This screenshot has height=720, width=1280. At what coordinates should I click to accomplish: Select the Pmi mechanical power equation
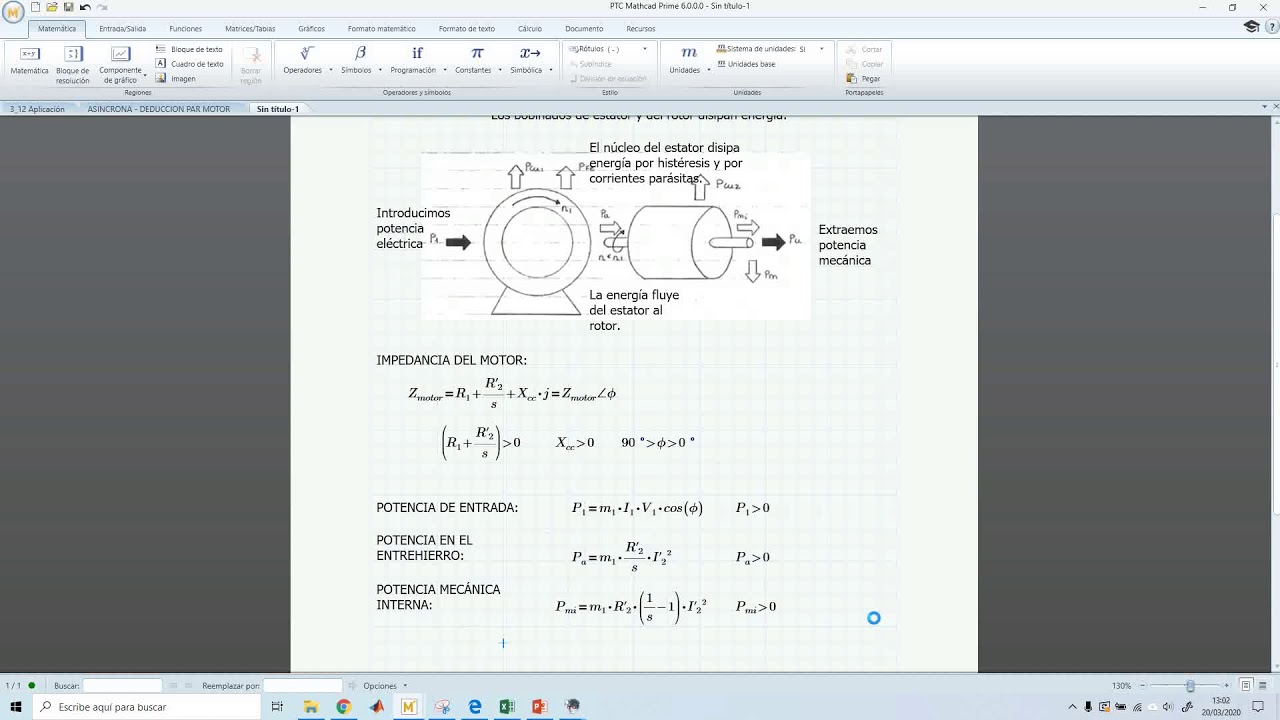[x=631, y=605]
